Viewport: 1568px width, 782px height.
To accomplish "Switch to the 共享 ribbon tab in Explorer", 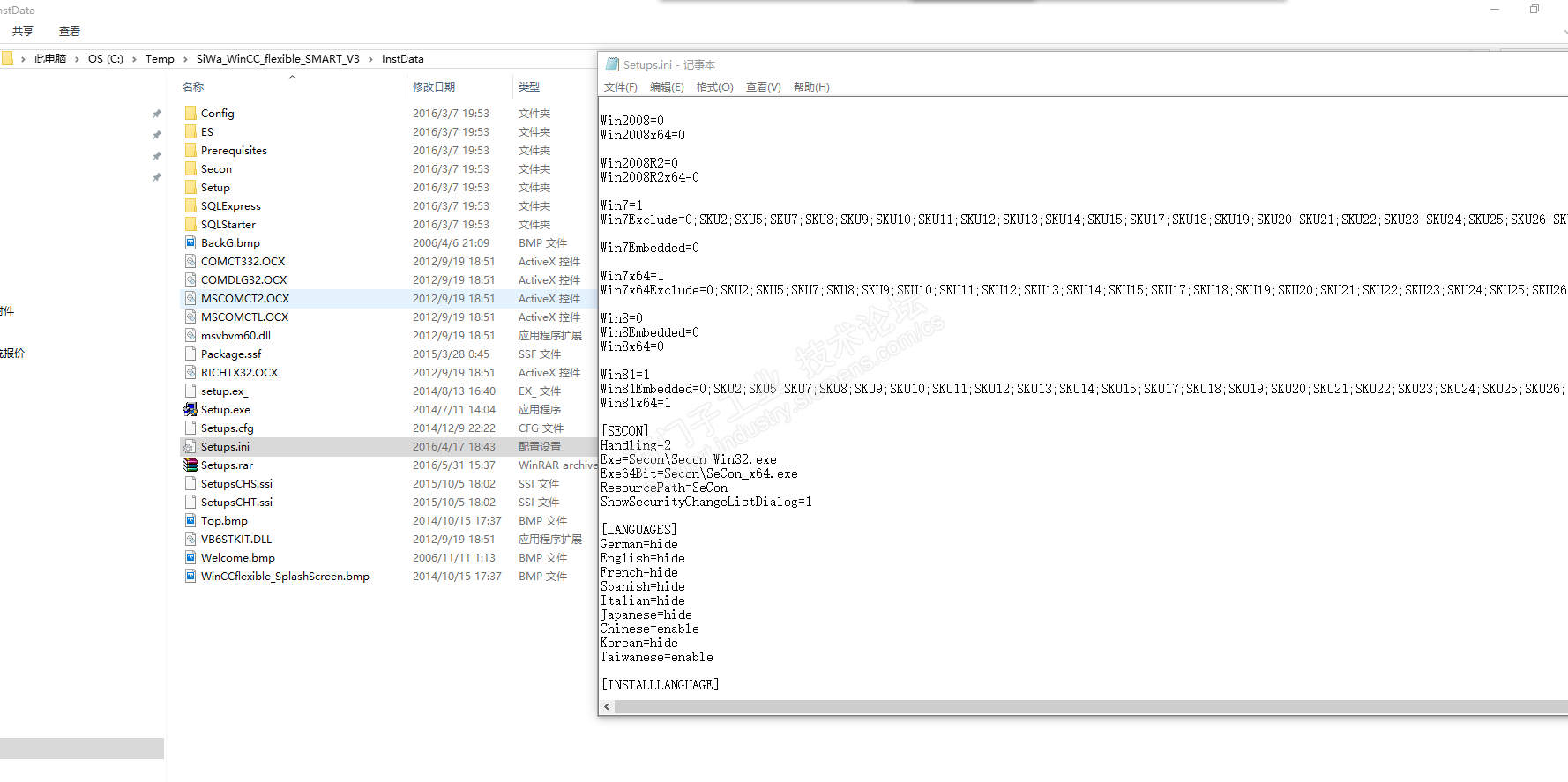I will [23, 32].
